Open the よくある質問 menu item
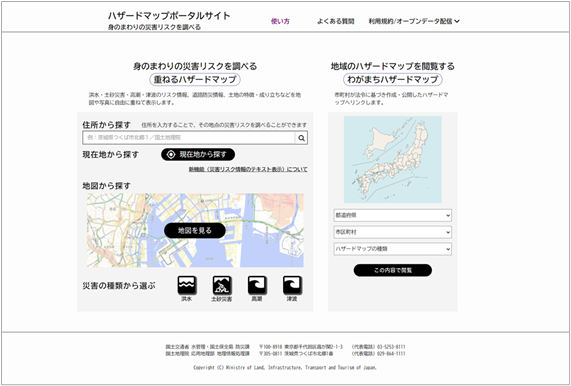The image size is (571, 386). [335, 21]
